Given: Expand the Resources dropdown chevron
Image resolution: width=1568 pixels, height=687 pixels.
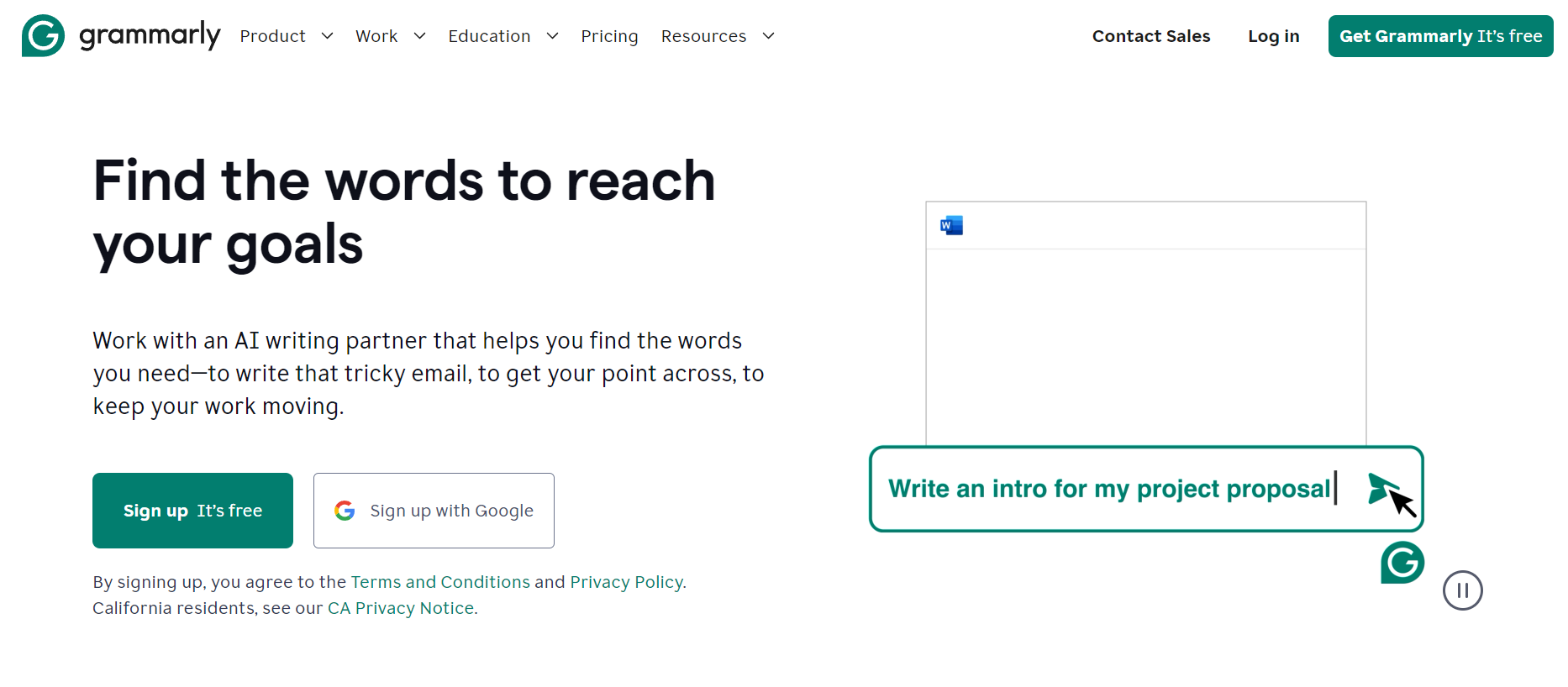Looking at the screenshot, I should pos(768,36).
